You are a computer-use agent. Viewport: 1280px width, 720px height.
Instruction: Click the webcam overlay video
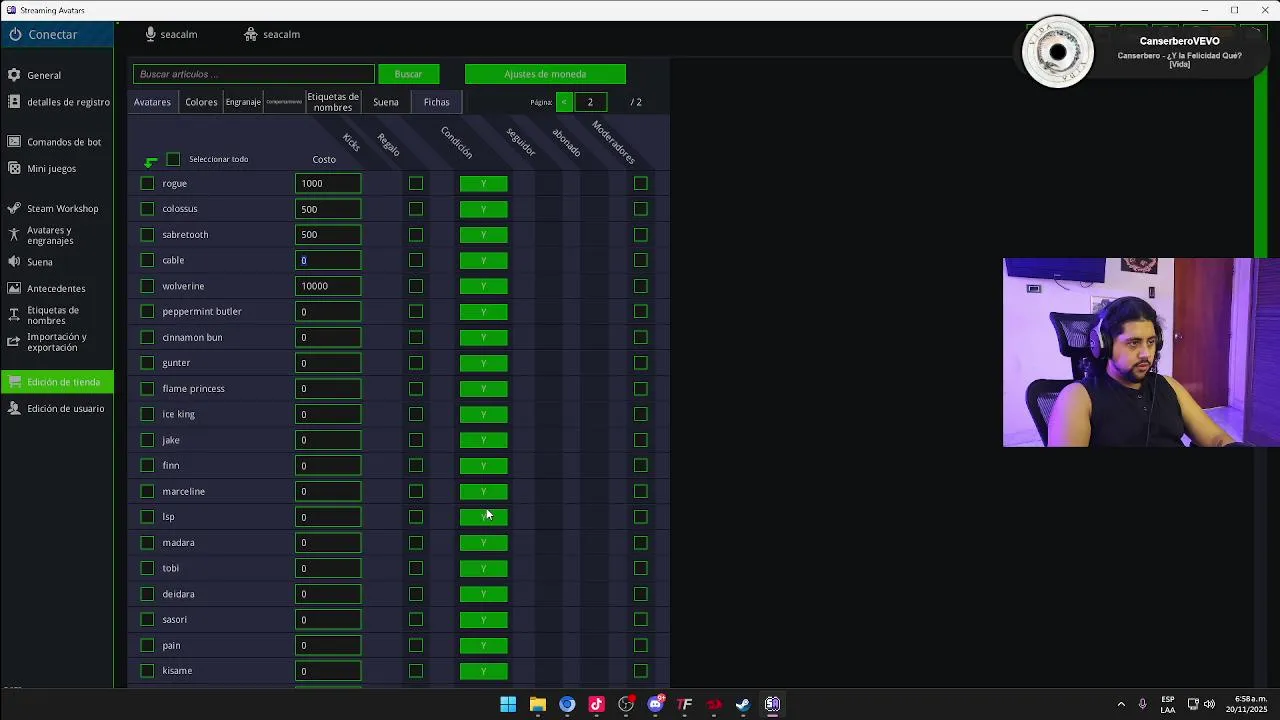pos(1141,352)
